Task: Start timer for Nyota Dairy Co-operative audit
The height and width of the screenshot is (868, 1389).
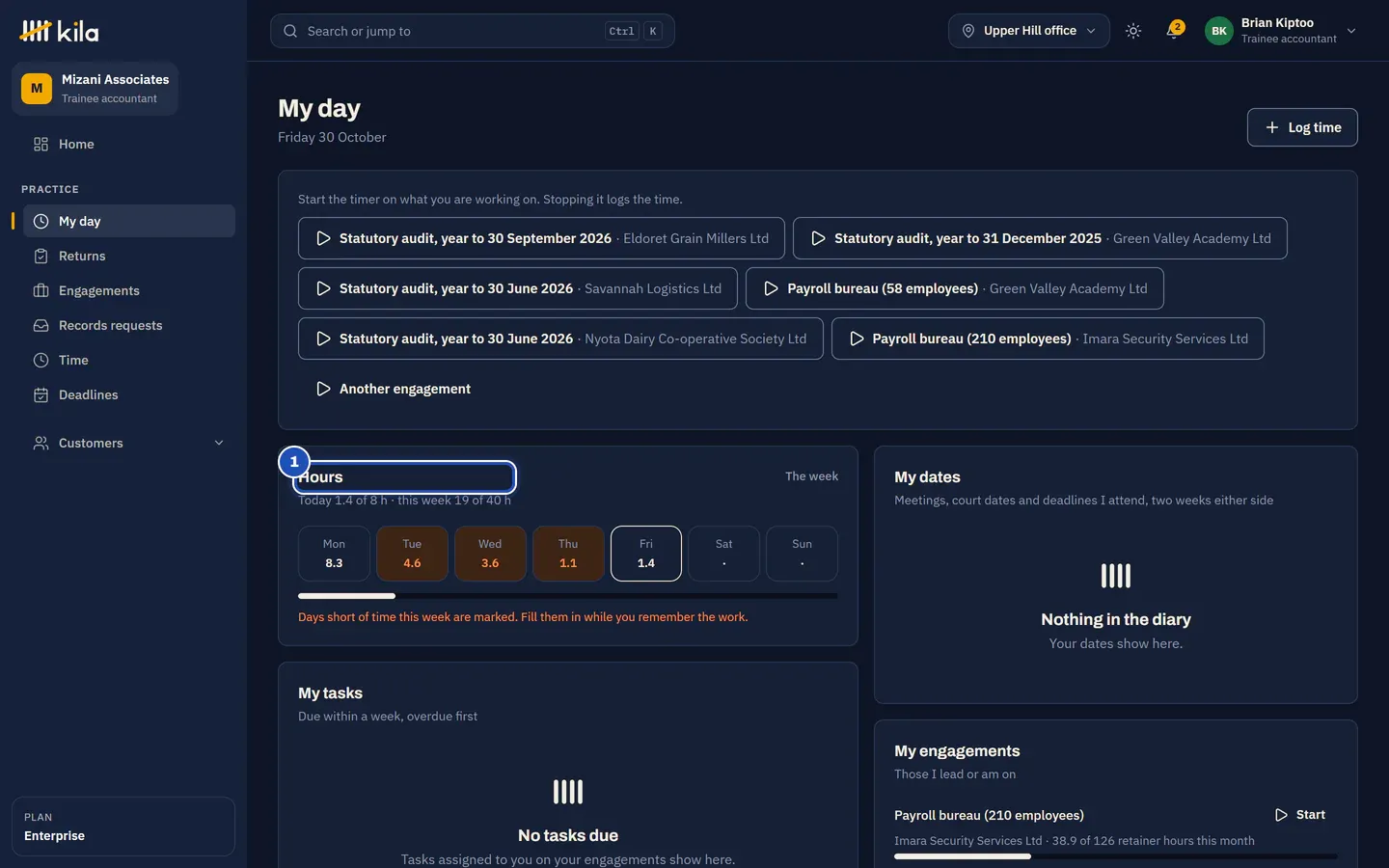Action: 560,339
